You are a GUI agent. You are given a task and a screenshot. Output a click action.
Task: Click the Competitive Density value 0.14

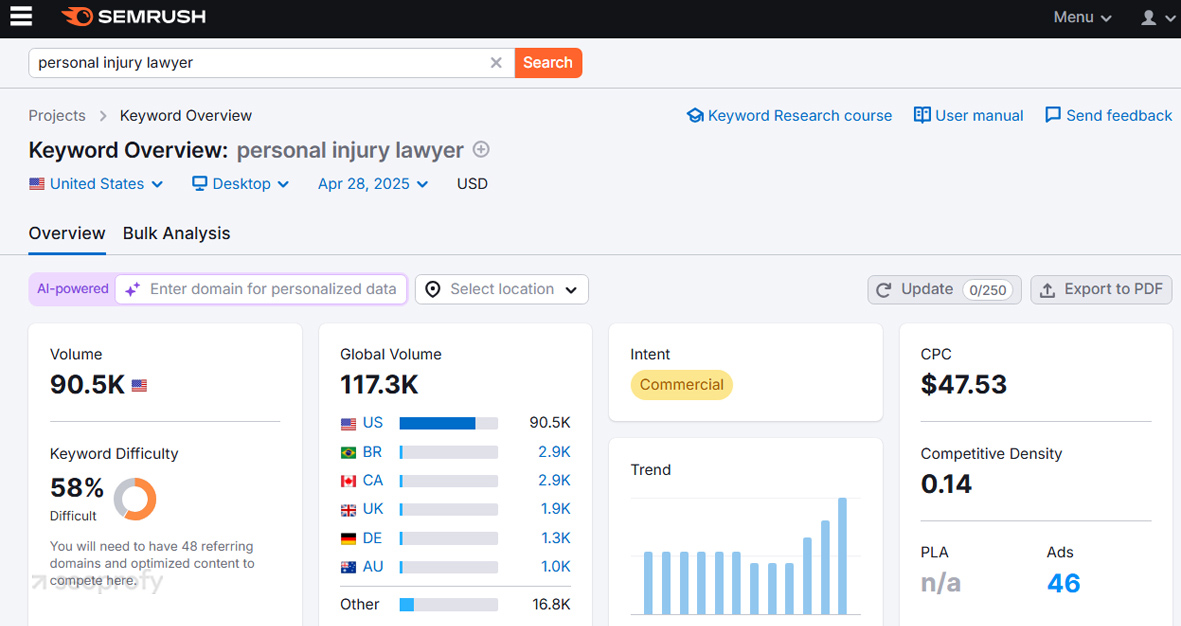point(946,484)
